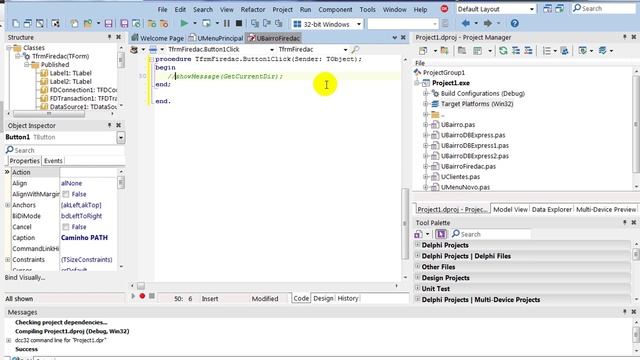Click the play macro triangle in status bar

click(x=133, y=296)
